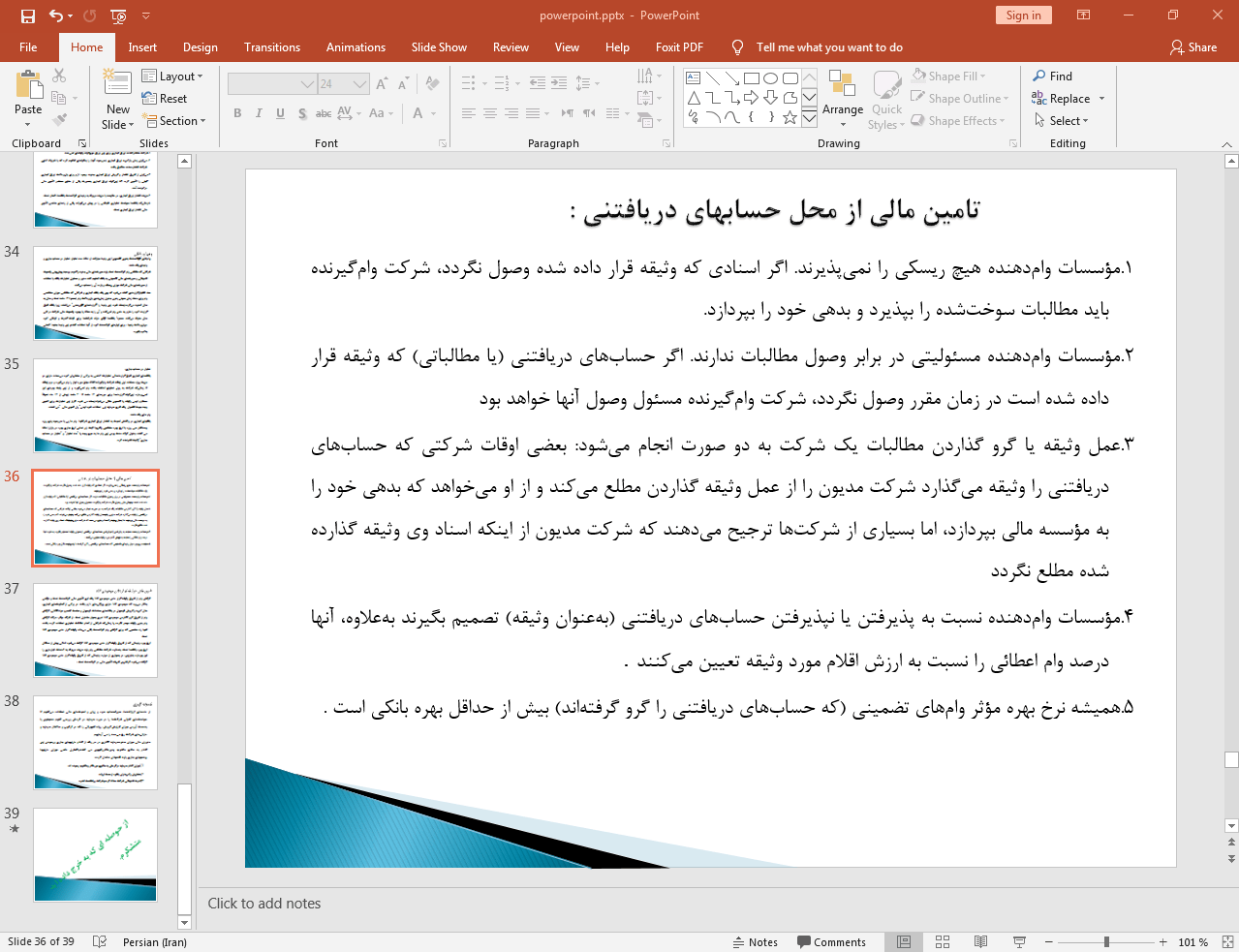Click Decrease Font Size icon
This screenshot has width=1239, height=952.
pyautogui.click(x=403, y=84)
